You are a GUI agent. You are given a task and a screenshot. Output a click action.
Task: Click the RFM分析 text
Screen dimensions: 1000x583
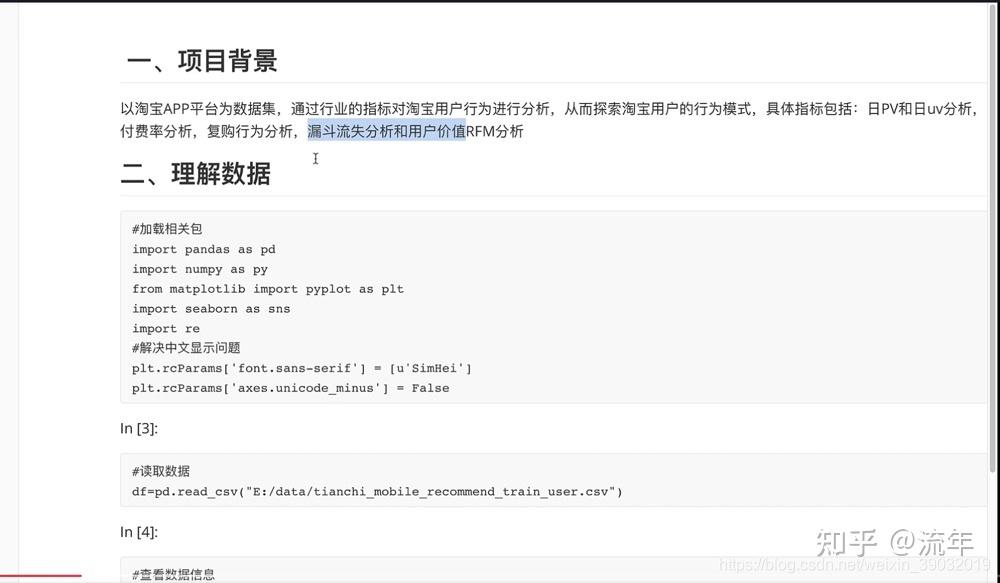(x=495, y=131)
